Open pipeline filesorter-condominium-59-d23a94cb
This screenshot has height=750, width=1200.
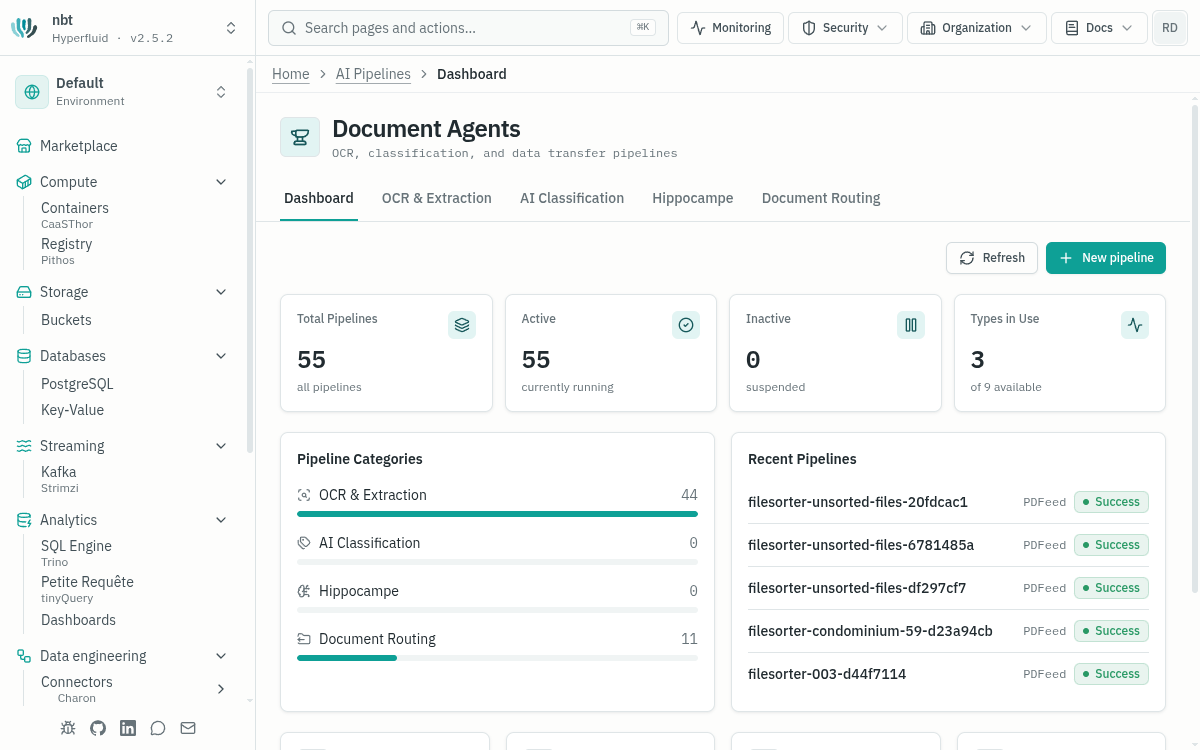pyautogui.click(x=870, y=631)
